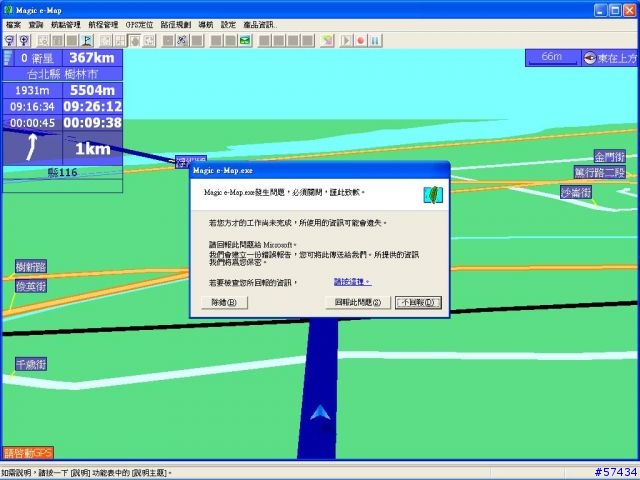Open the 檔案 menu
The height and width of the screenshot is (480, 640).
pos(13,25)
